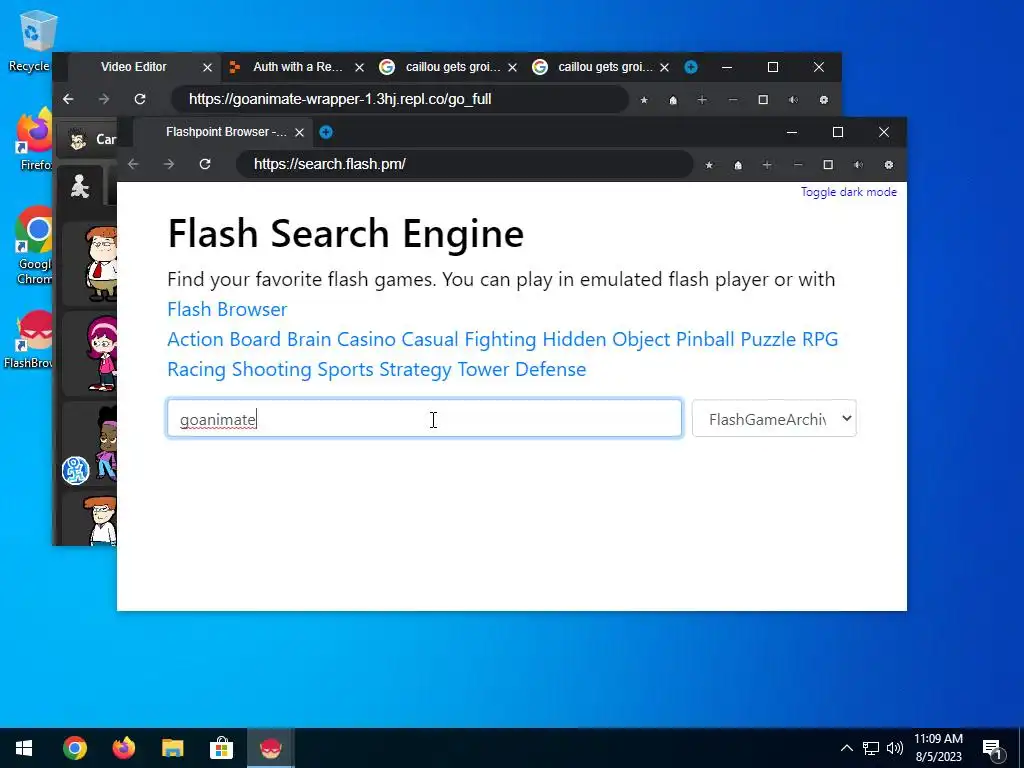
Task: Add a new tab in the Video Editor window
Action: pyautogui.click(x=691, y=67)
